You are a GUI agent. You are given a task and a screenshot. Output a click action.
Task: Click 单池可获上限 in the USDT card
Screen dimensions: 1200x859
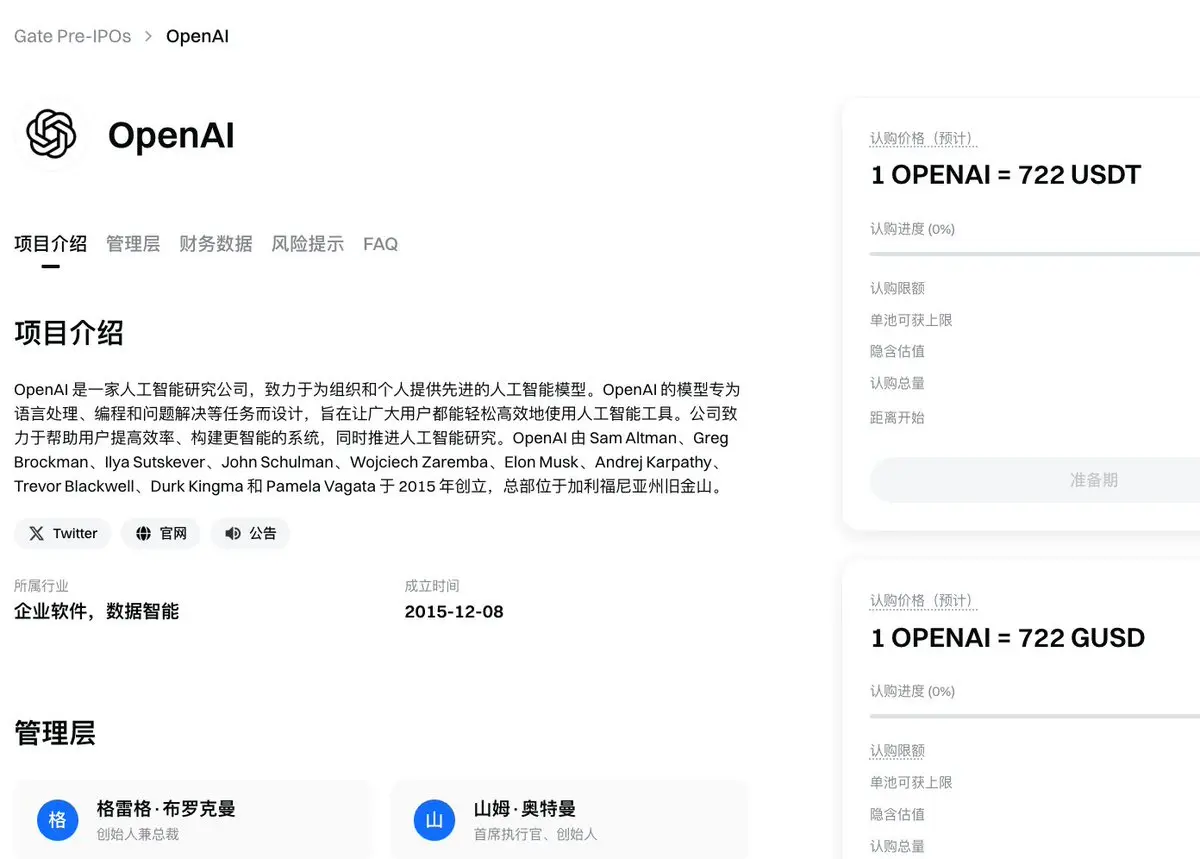pos(911,320)
